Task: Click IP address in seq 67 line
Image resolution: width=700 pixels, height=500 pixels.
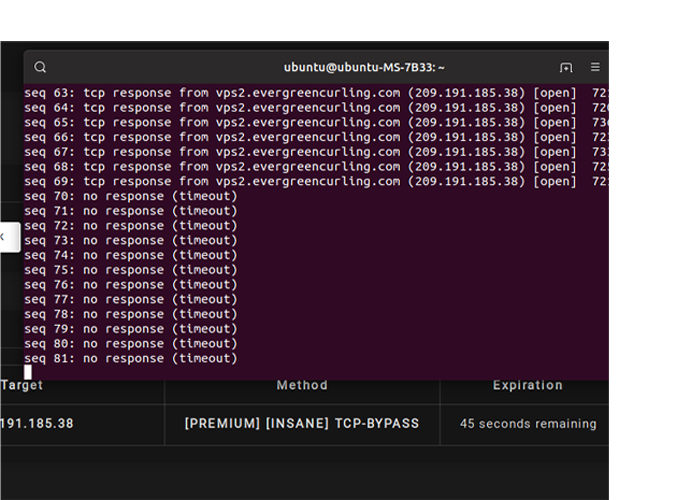Action: [x=466, y=152]
